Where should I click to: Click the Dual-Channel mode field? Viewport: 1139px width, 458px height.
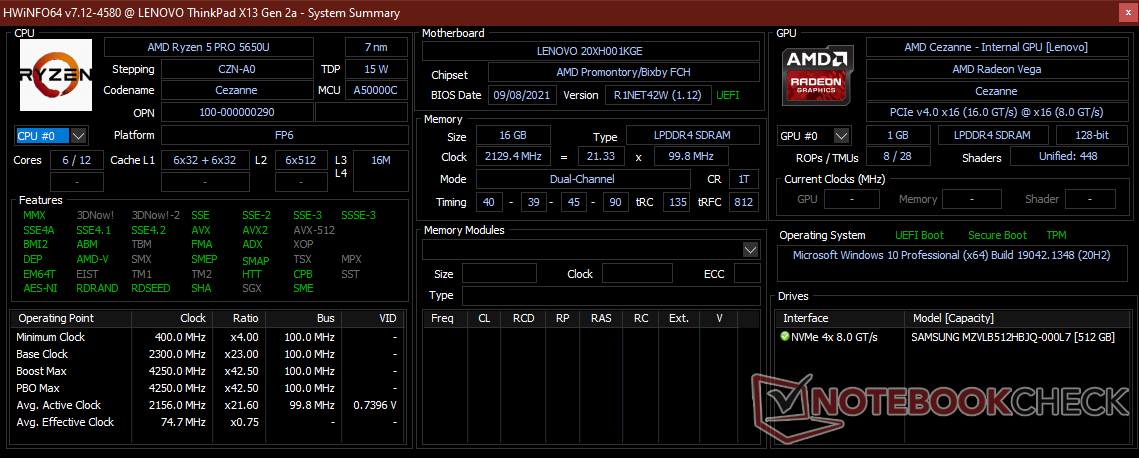[x=583, y=179]
